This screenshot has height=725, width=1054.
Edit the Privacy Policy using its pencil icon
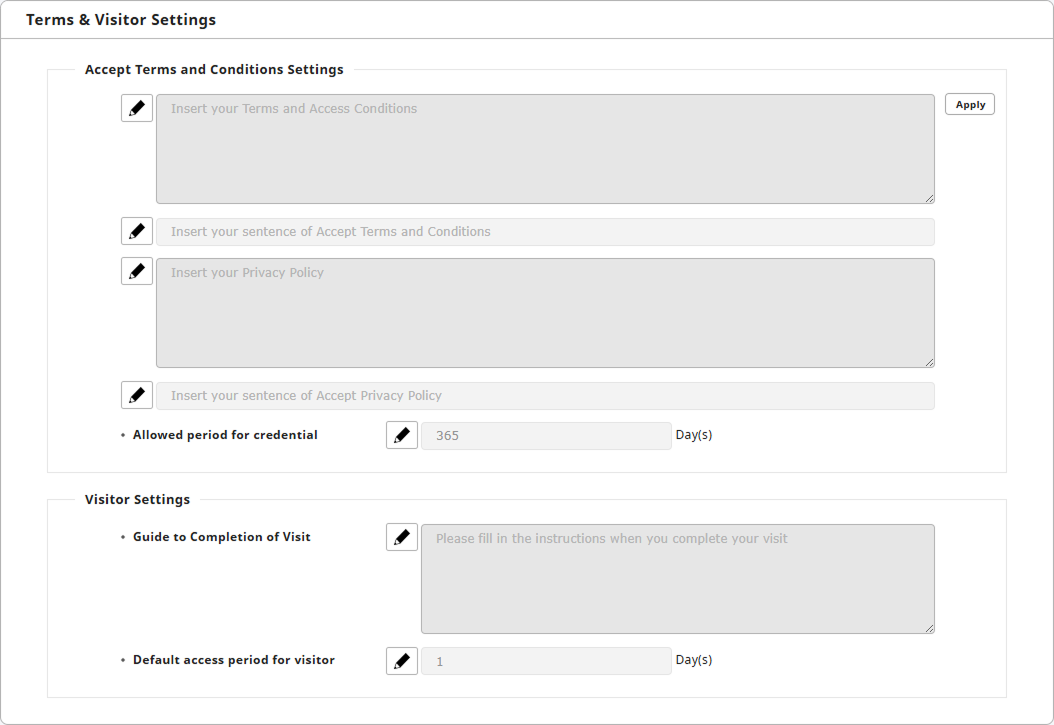137,271
